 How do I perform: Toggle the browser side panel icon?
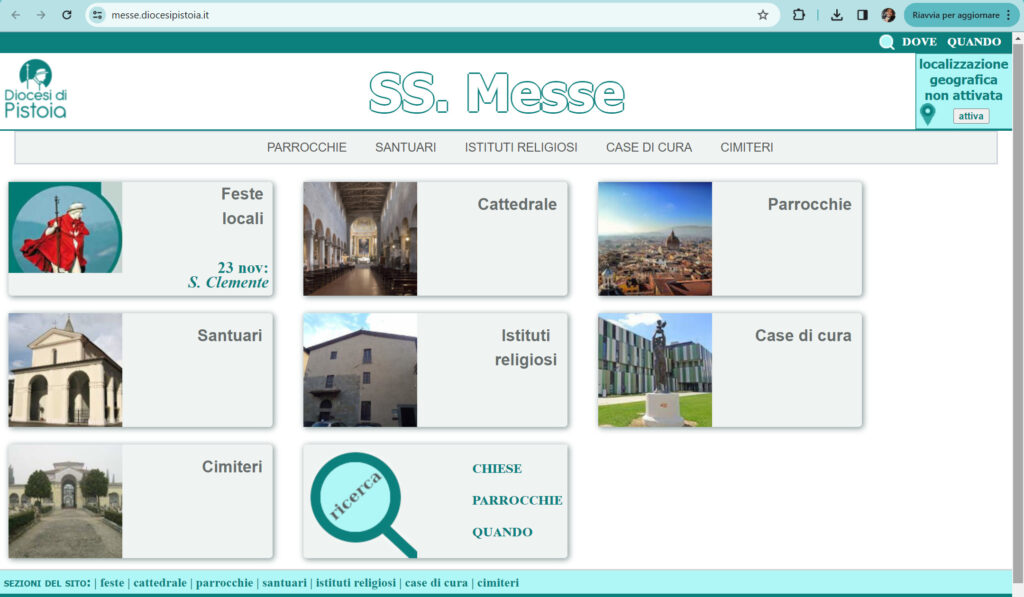tap(862, 15)
